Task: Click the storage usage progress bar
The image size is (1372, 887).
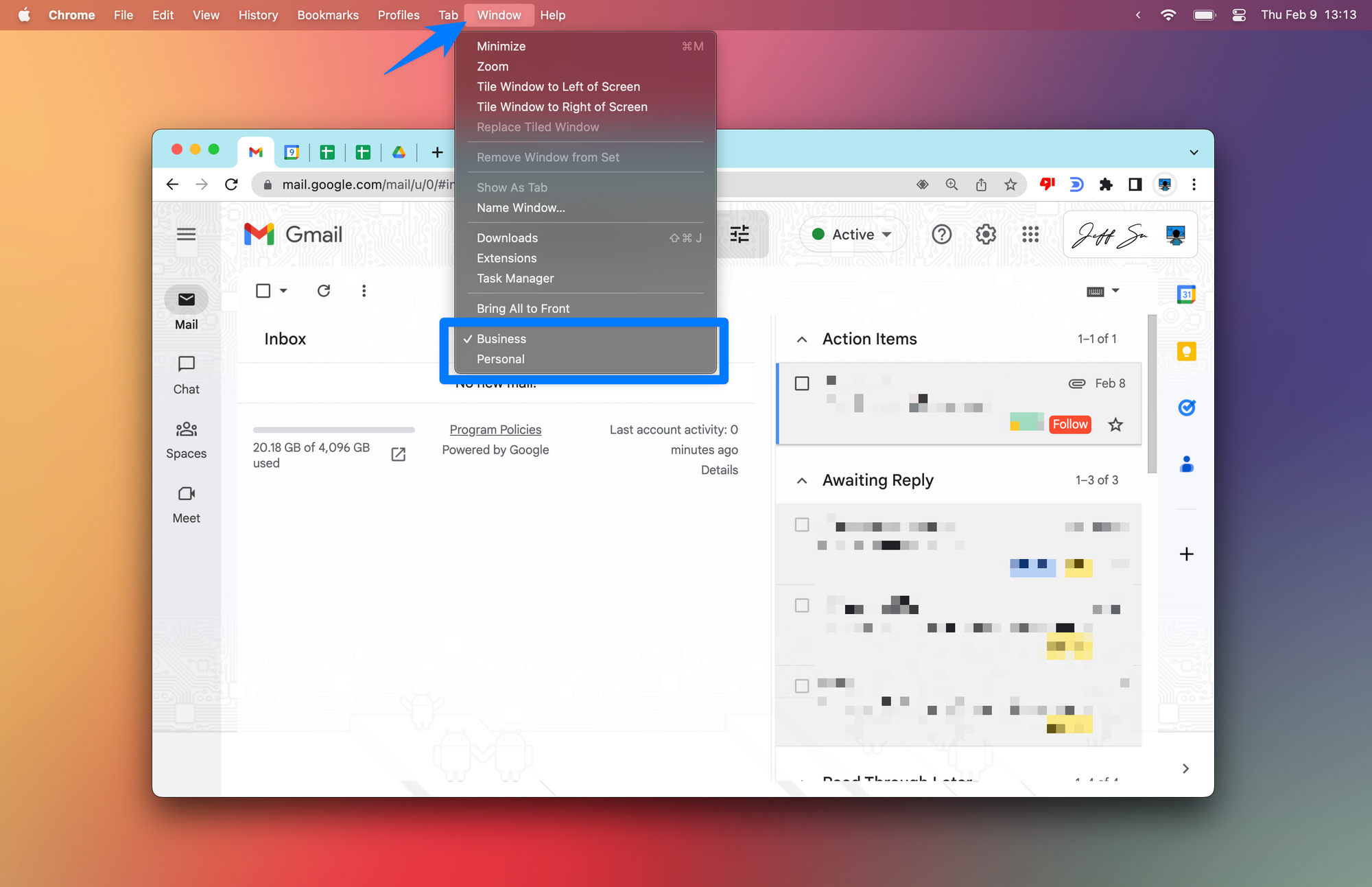Action: (334, 430)
